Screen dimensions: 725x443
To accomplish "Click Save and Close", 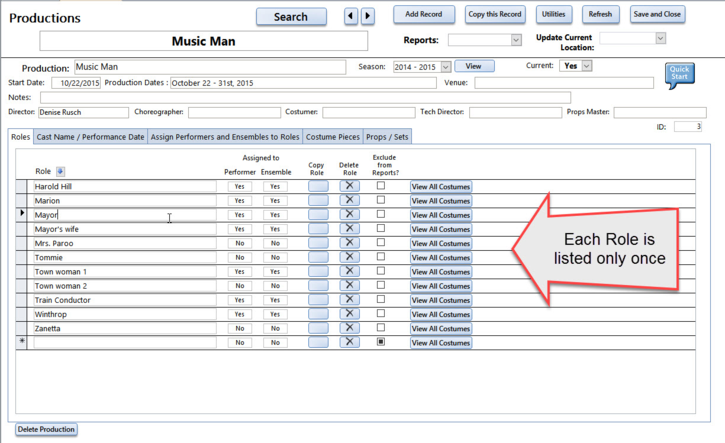I will pyautogui.click(x=657, y=14).
